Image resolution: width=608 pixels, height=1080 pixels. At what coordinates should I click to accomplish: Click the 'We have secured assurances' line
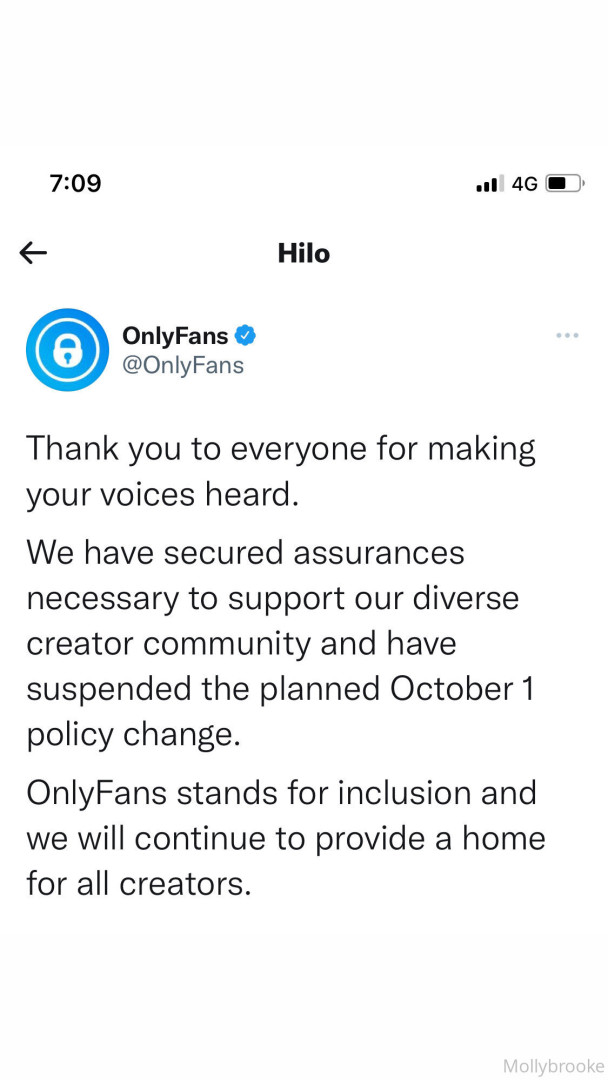tap(245, 552)
